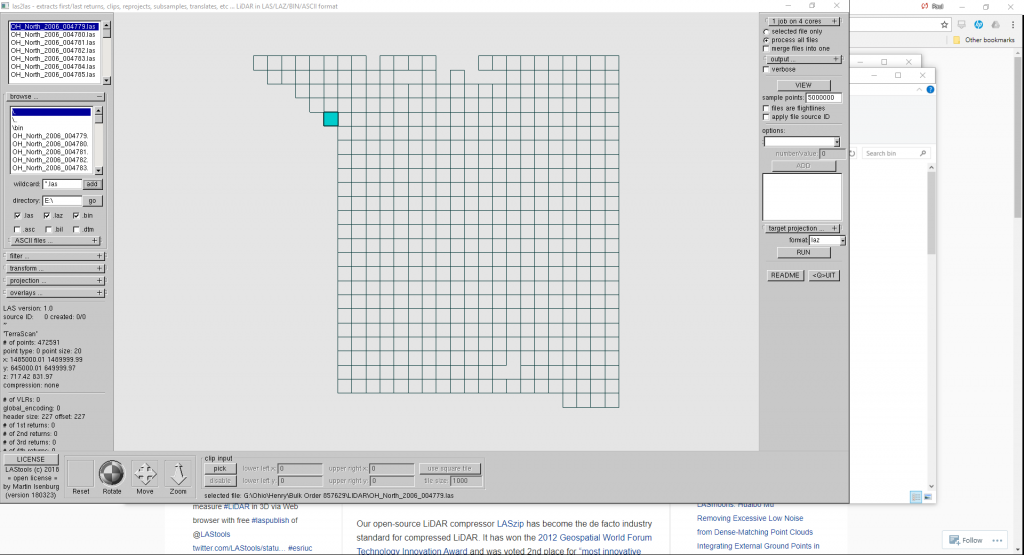Enable merge files into one
The width and height of the screenshot is (1024, 555).
(767, 48)
